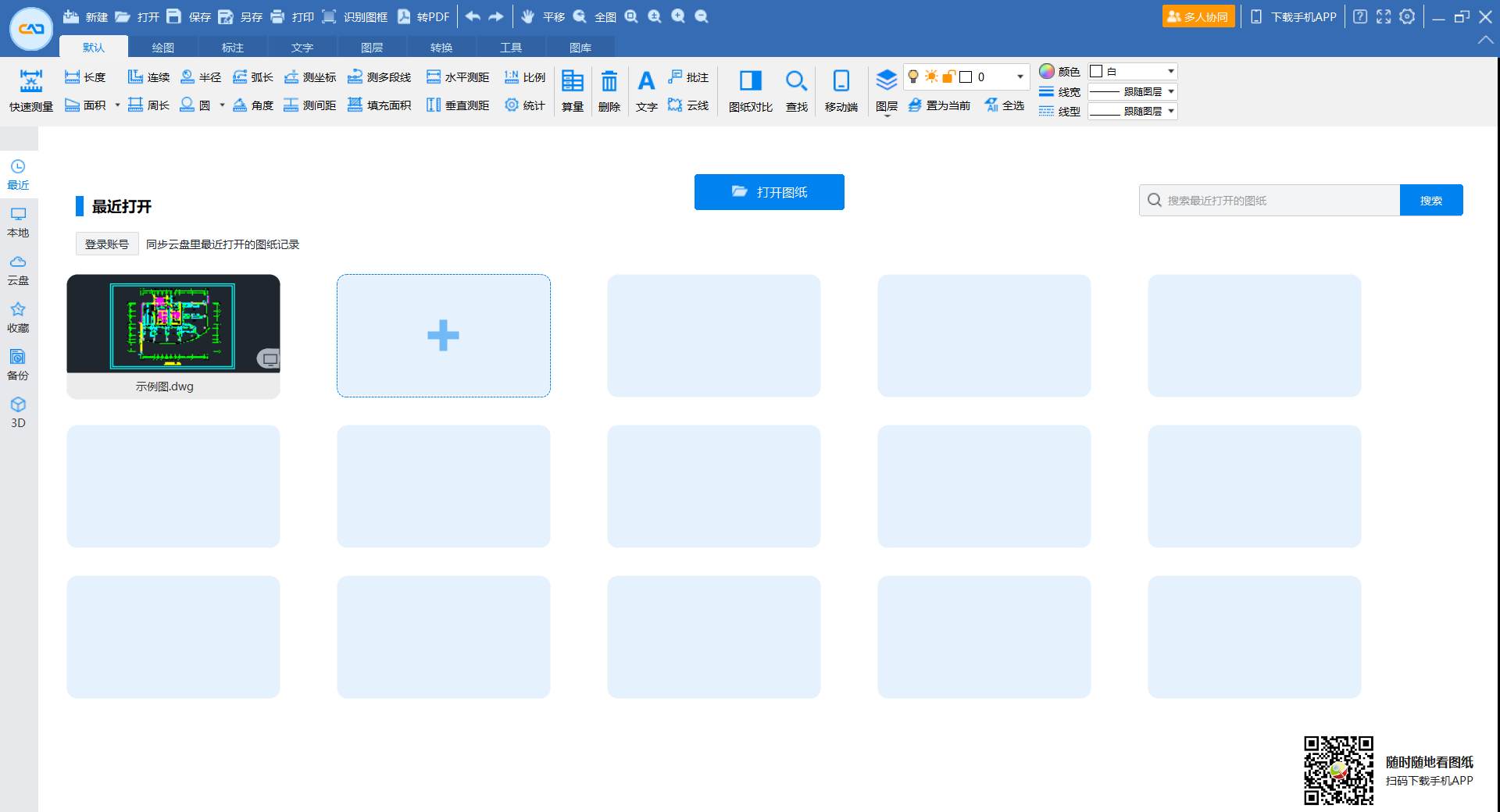Switch to the 图库 ribbon tab
The image size is (1500, 812).
pyautogui.click(x=580, y=48)
